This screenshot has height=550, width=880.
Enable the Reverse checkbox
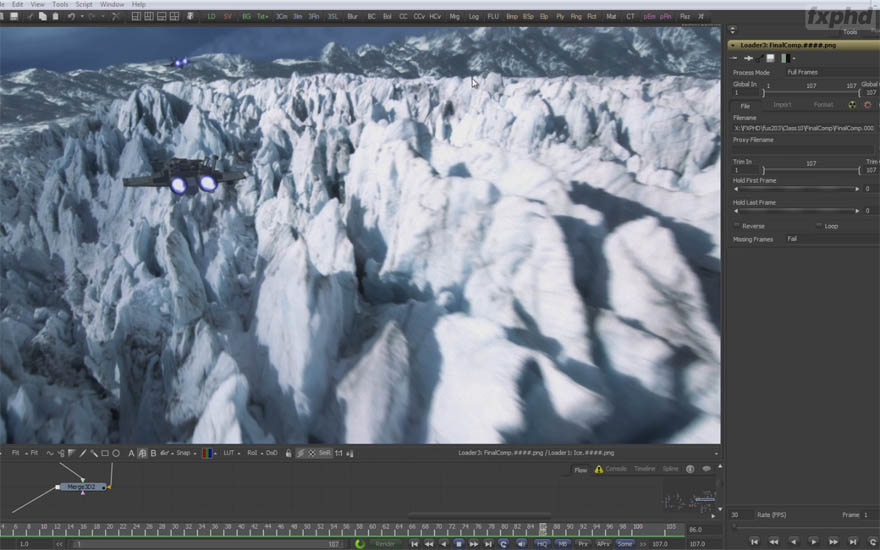pos(737,226)
